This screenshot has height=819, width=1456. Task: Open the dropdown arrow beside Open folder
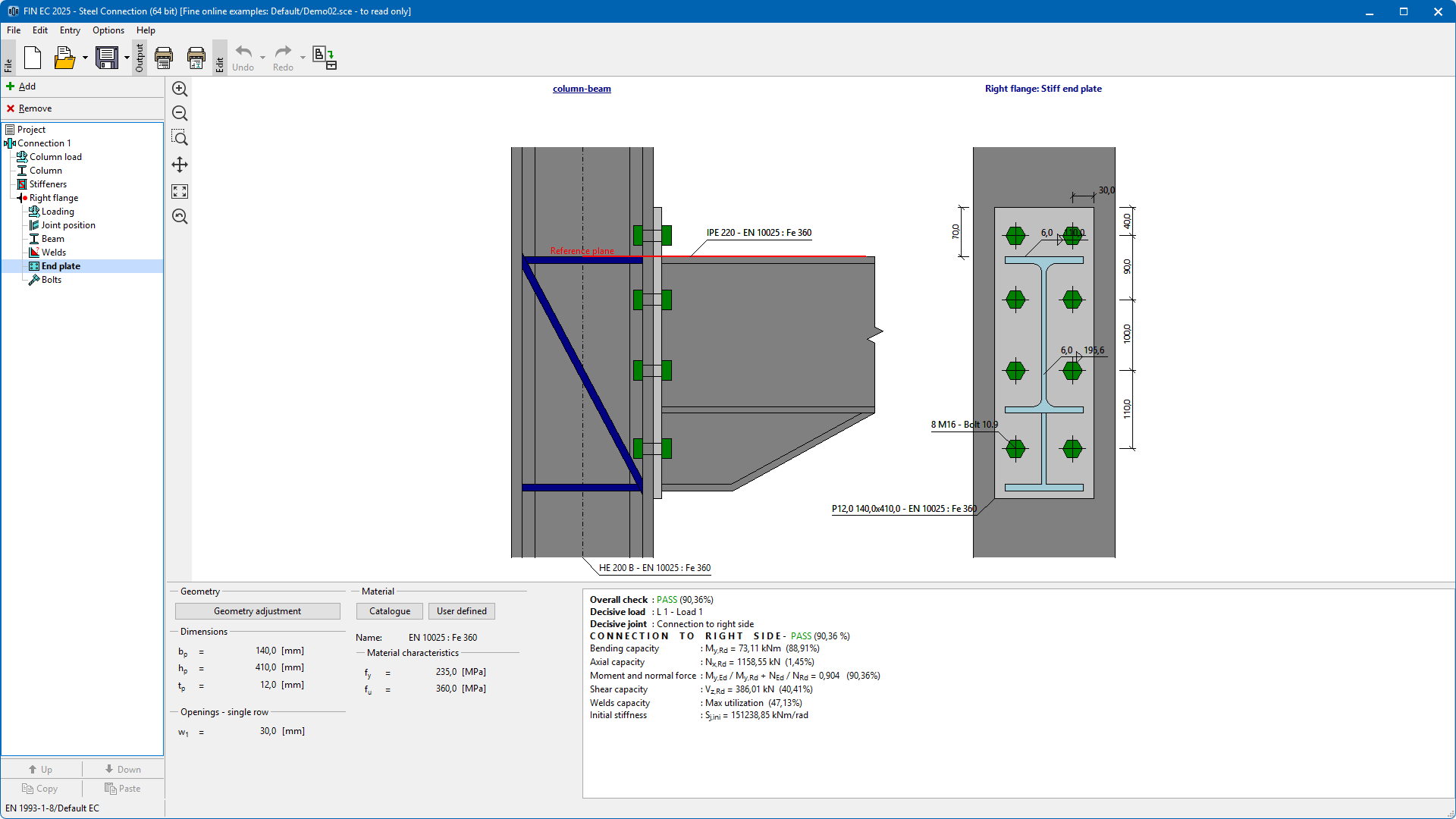85,58
